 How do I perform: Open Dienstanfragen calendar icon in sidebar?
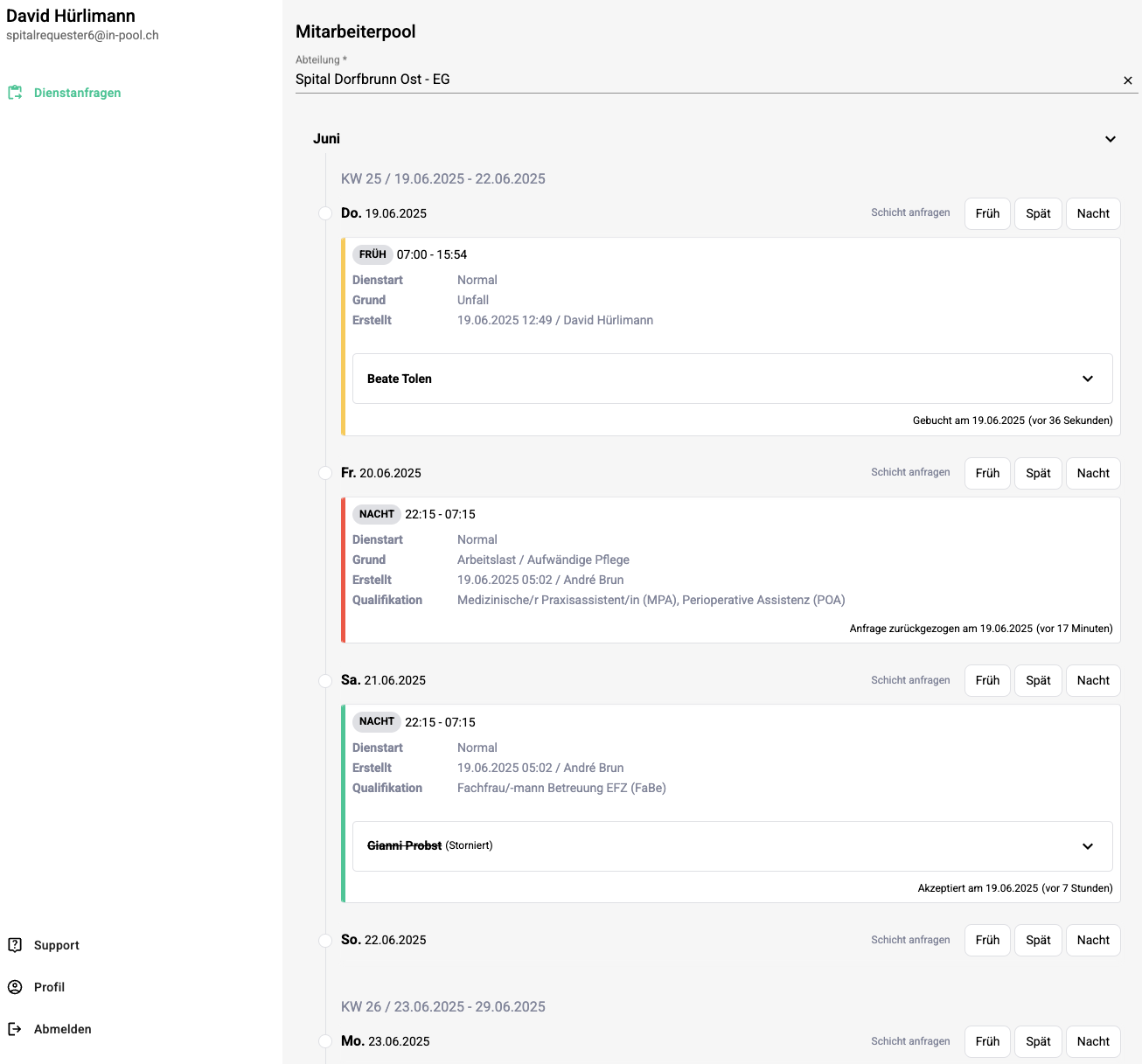tap(15, 93)
